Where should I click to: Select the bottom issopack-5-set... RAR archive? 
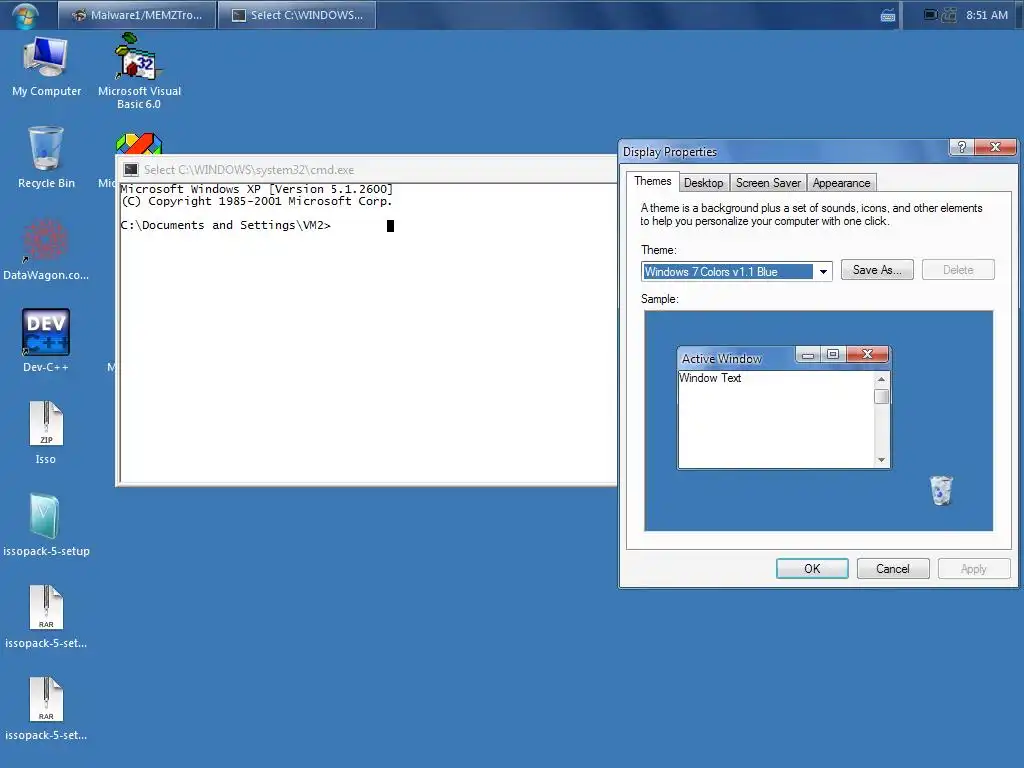46,699
